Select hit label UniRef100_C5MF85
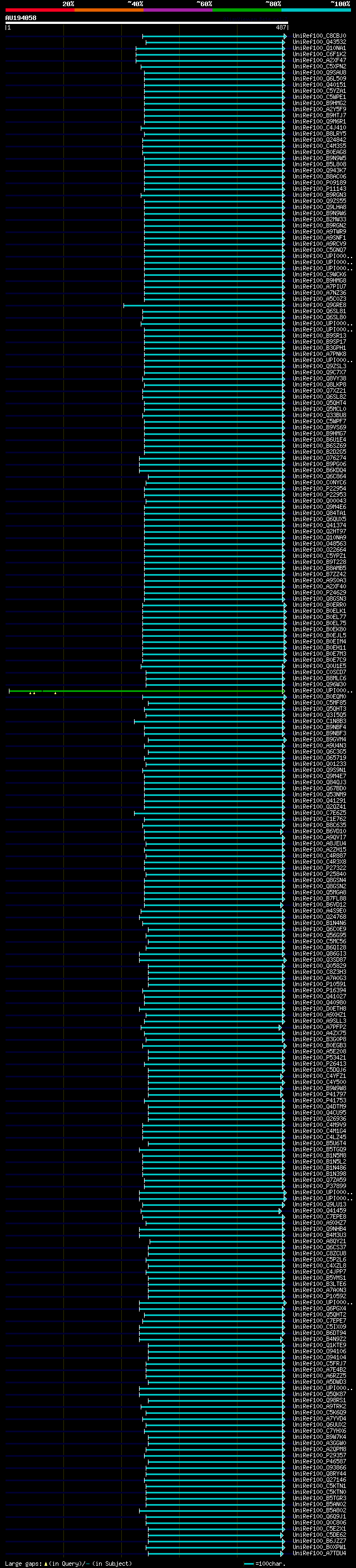The image size is (356, 1568). click(x=319, y=703)
